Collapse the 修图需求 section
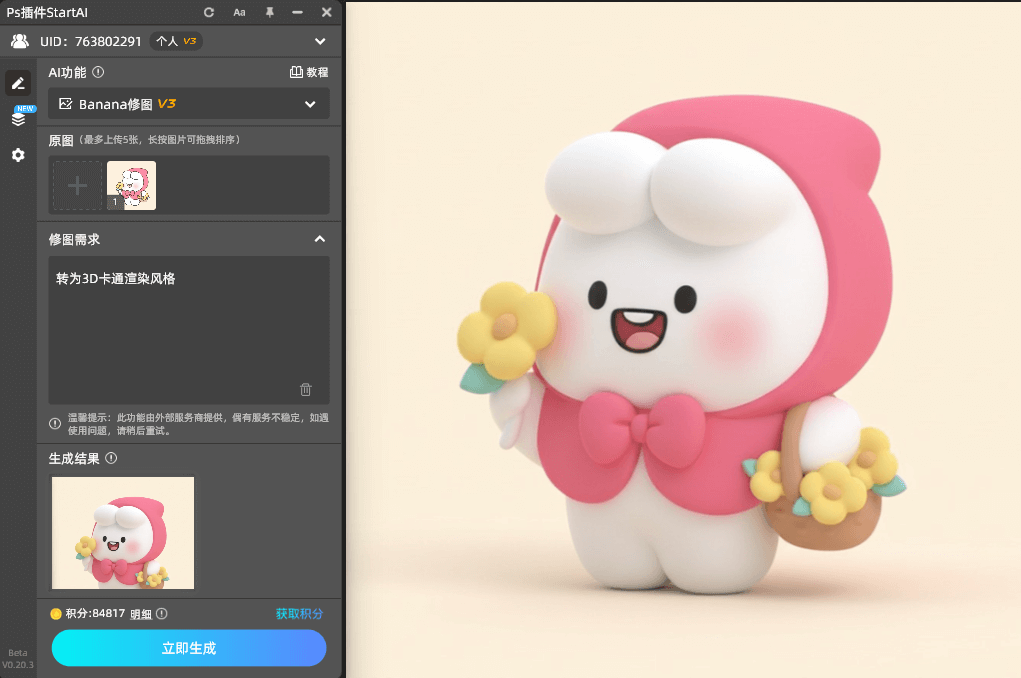Viewport: 1021px width, 678px height. [x=320, y=239]
